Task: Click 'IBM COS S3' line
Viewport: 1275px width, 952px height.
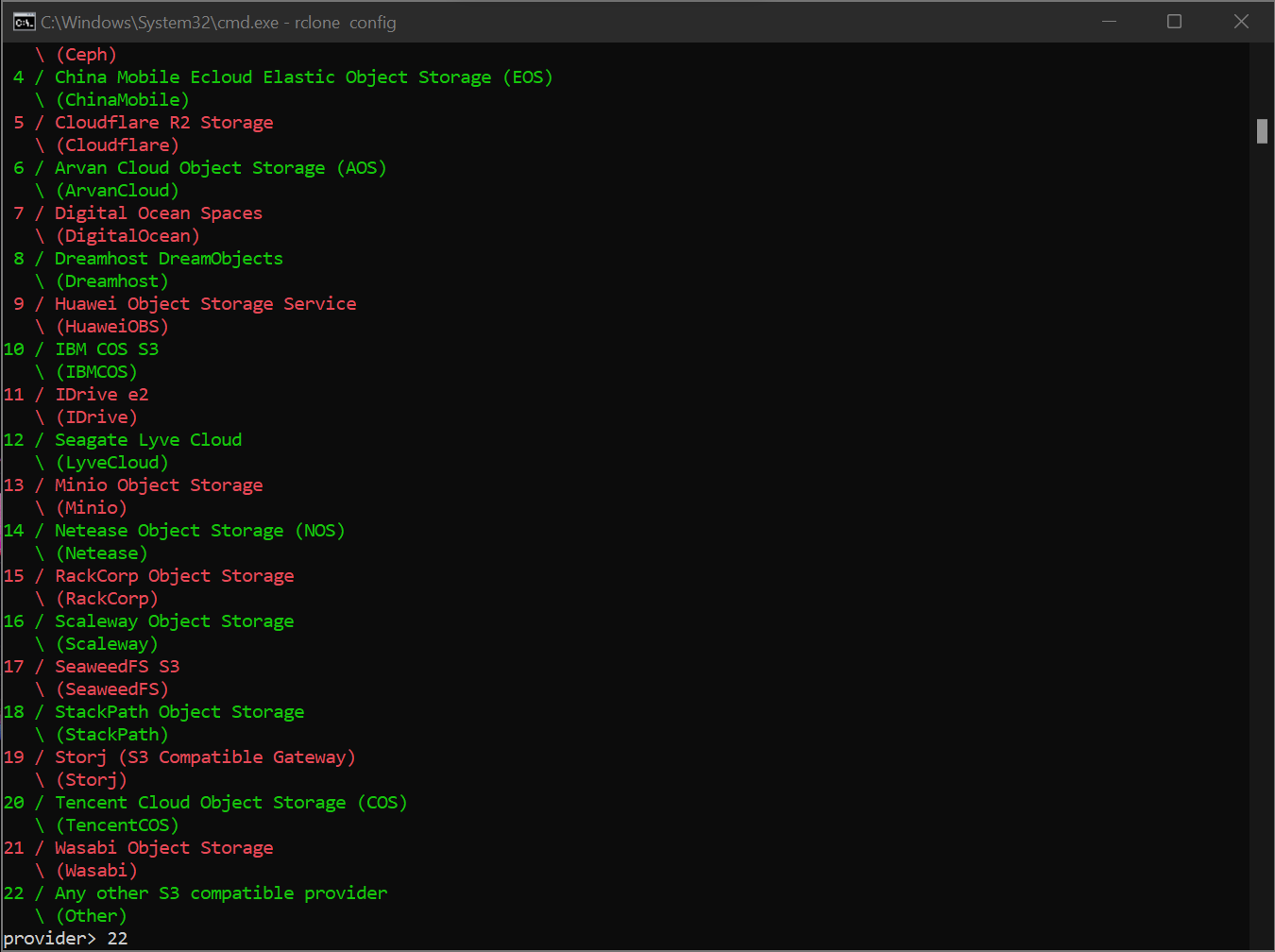Action: (107, 349)
